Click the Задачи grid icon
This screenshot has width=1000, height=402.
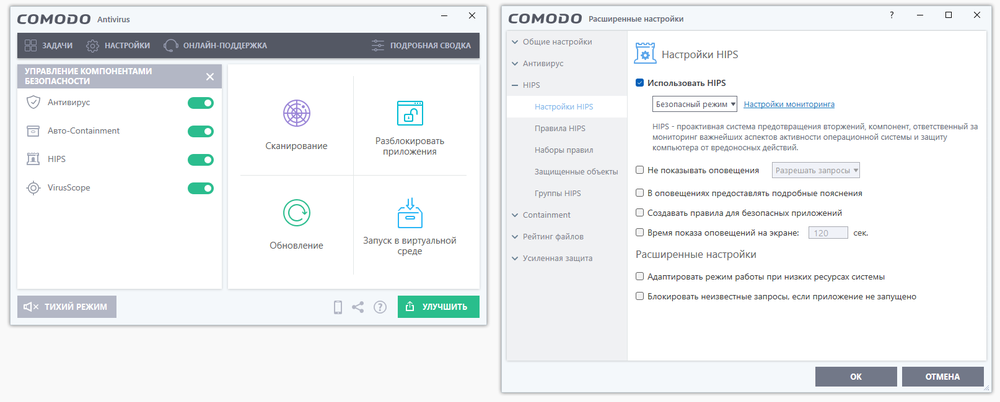tap(31, 45)
